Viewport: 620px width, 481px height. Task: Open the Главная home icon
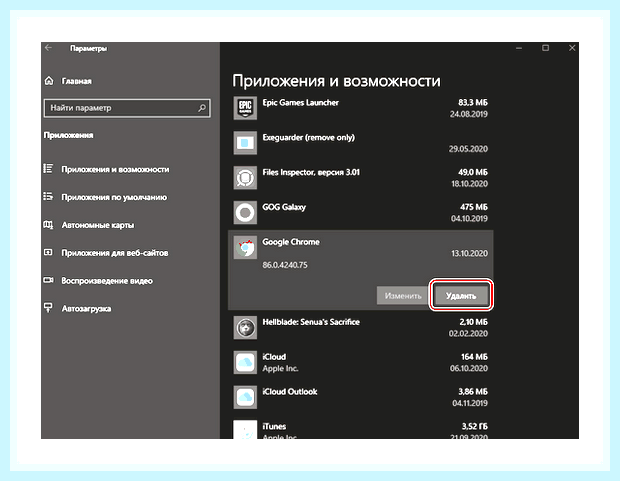coord(49,81)
